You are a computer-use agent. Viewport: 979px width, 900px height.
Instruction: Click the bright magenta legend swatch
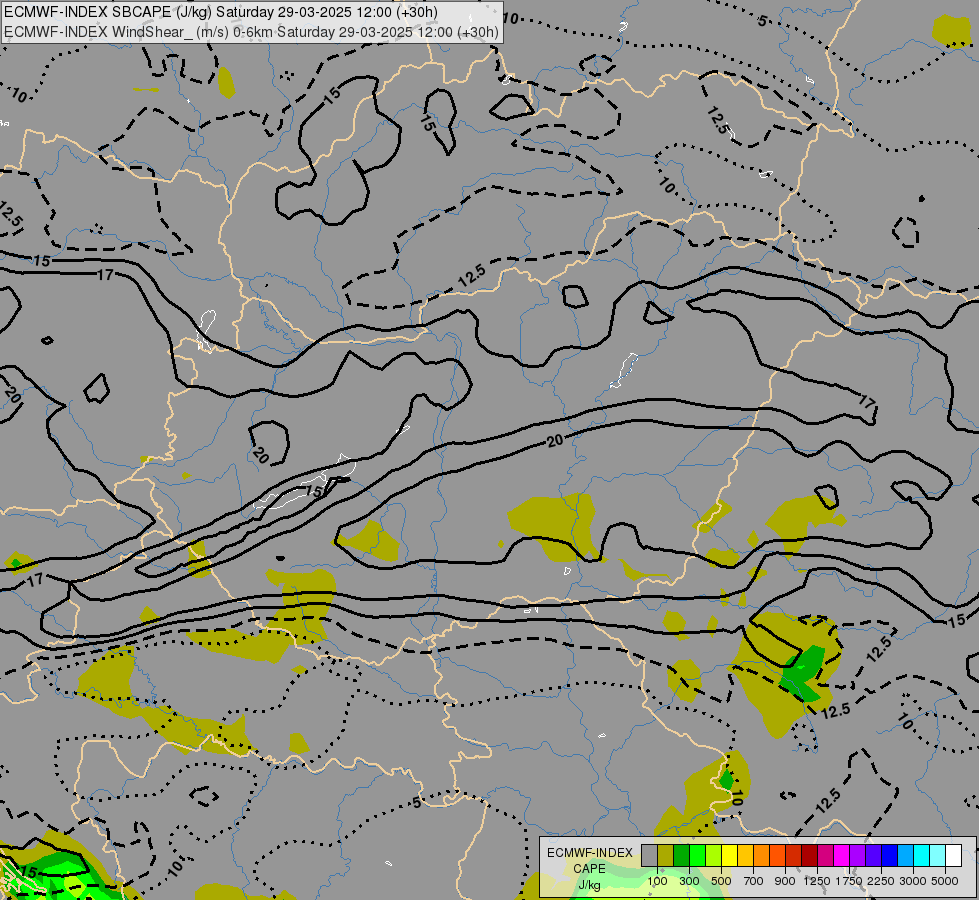pyautogui.click(x=842, y=856)
